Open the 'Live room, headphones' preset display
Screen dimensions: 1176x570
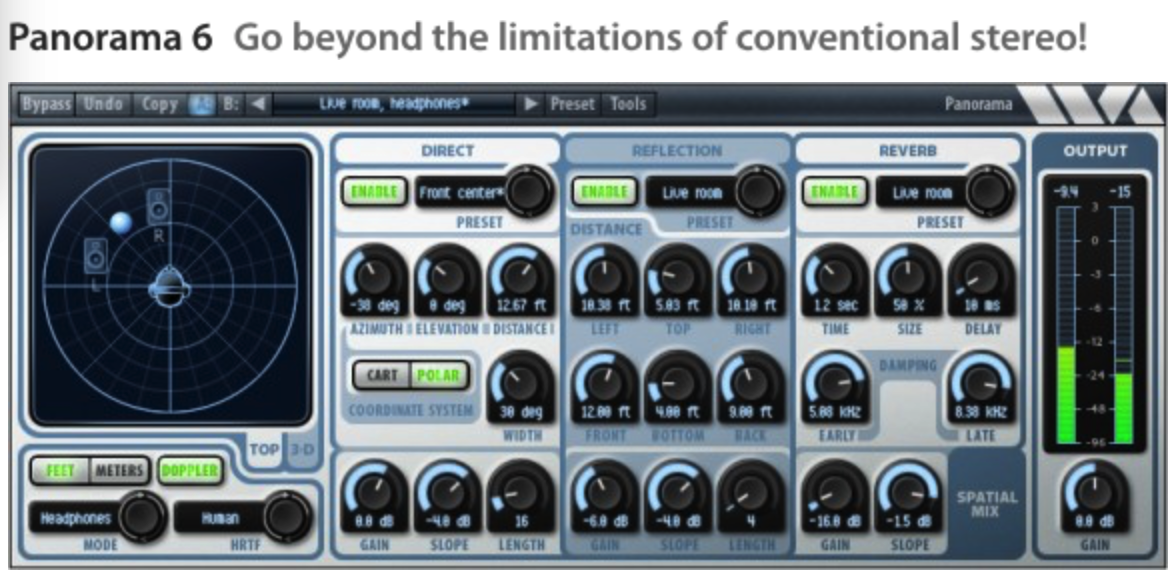394,104
